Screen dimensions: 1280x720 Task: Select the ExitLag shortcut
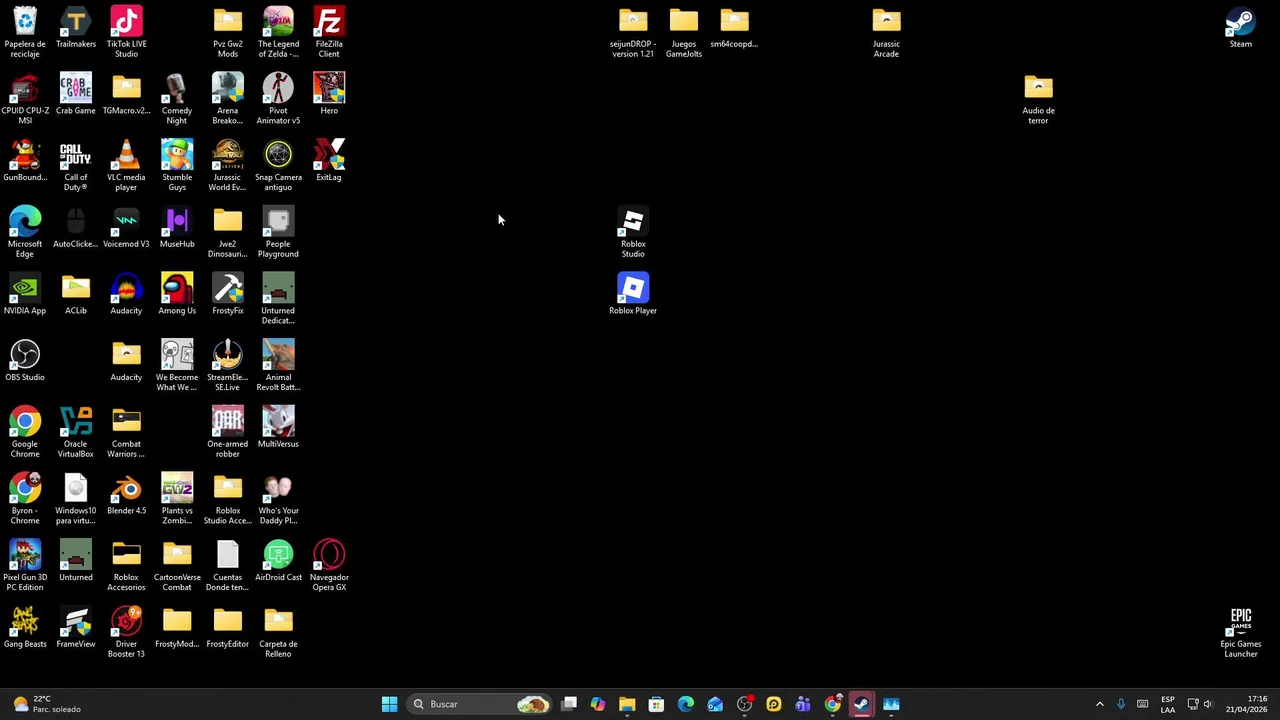tap(329, 161)
